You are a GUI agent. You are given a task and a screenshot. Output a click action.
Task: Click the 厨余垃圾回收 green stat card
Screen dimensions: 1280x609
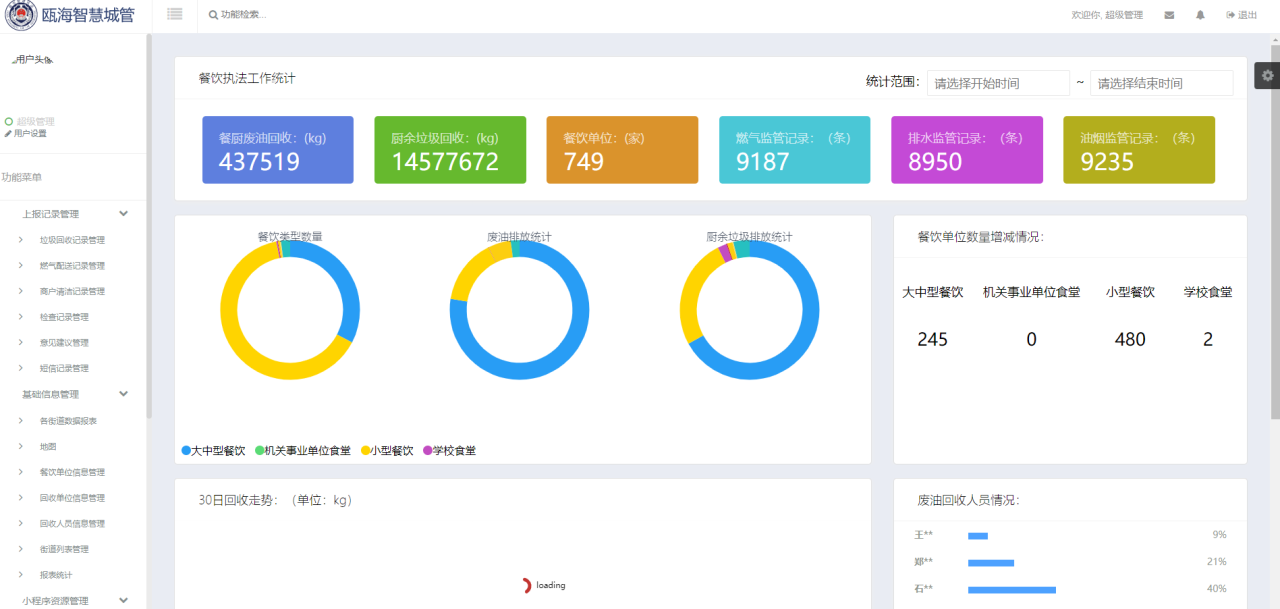click(x=450, y=150)
